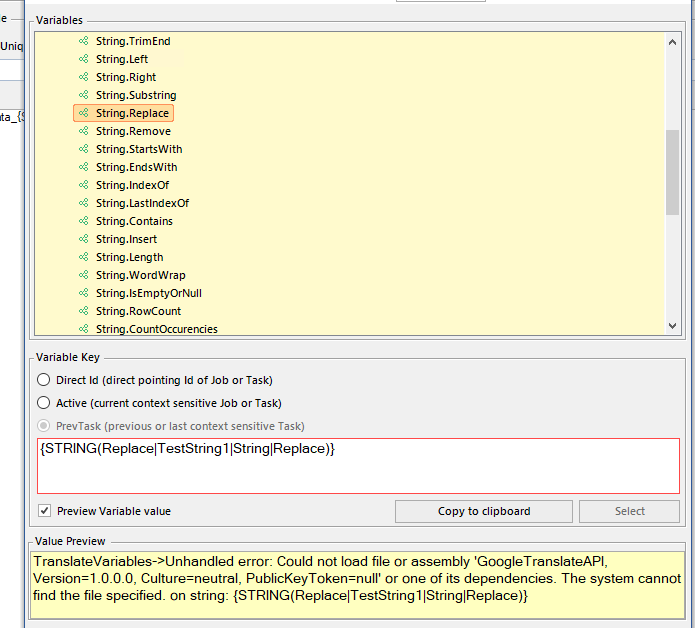Image resolution: width=695 pixels, height=628 pixels.
Task: Pick String.IsEmptyOrNull from the list
Action: [x=149, y=293]
